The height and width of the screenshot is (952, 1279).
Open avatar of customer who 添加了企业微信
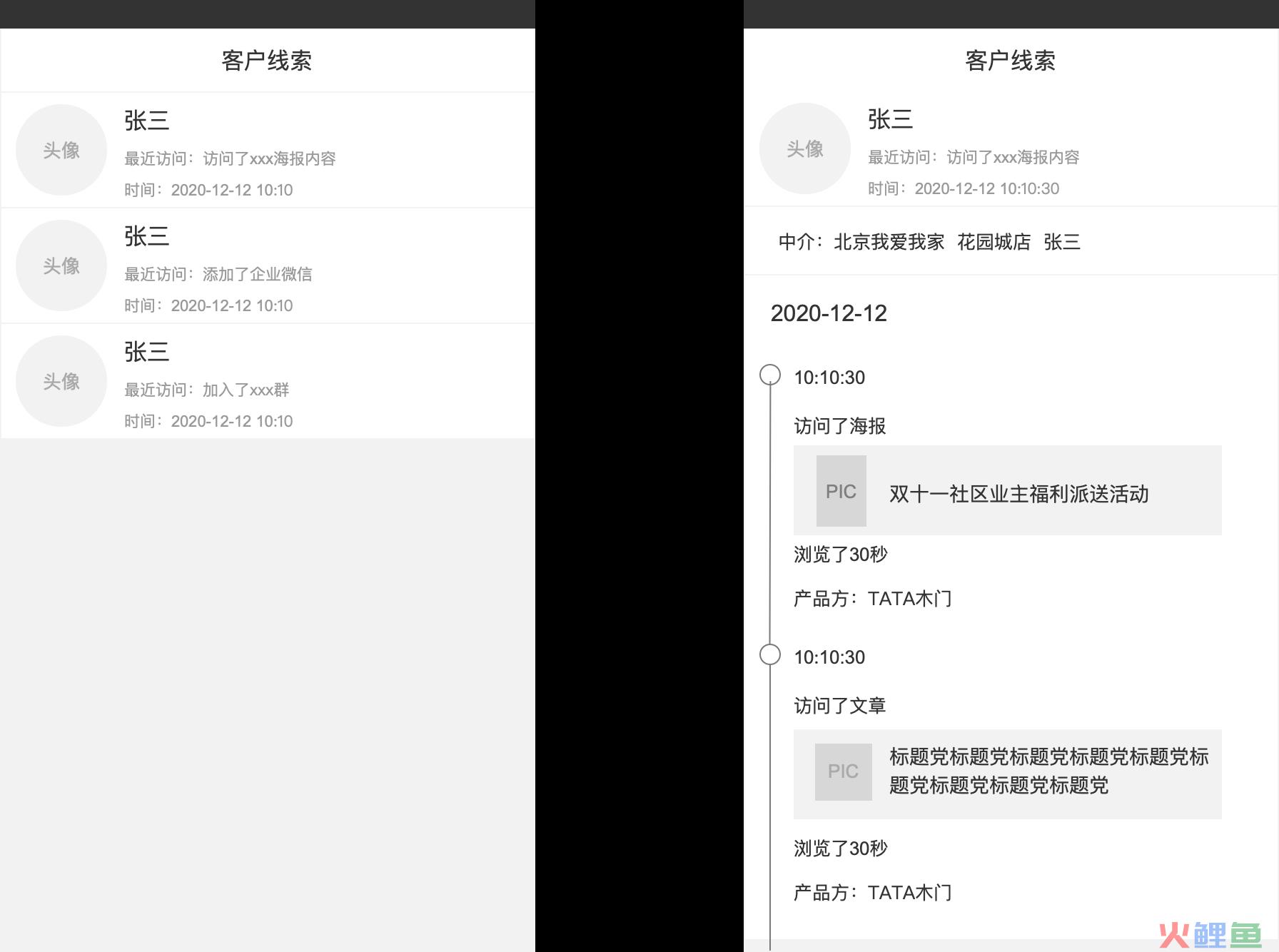pos(61,265)
